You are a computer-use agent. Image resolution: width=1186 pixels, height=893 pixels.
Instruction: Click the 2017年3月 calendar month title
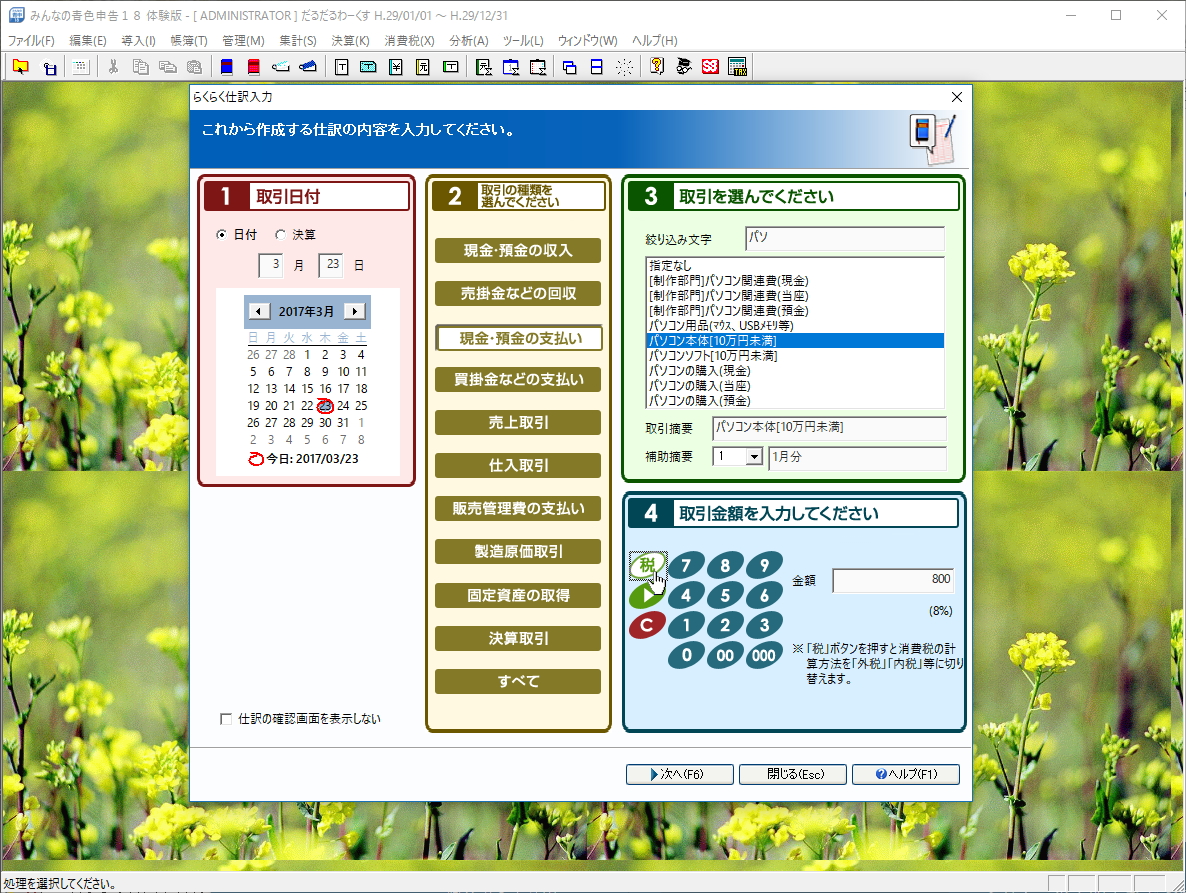[x=306, y=312]
